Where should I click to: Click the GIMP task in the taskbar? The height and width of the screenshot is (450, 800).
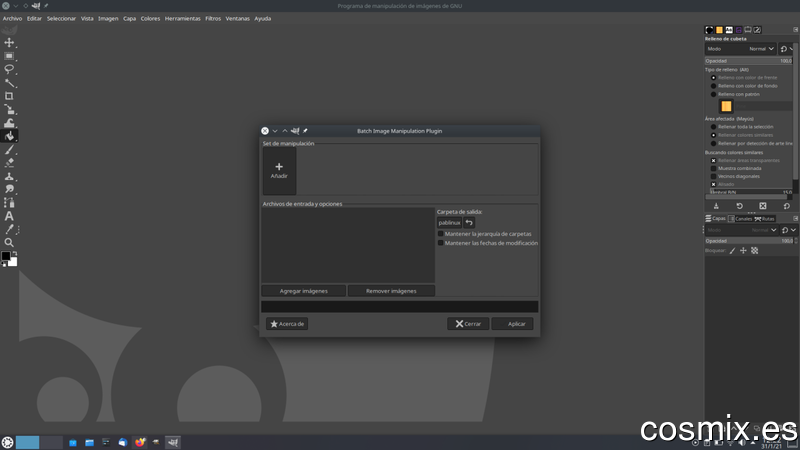tap(173, 442)
